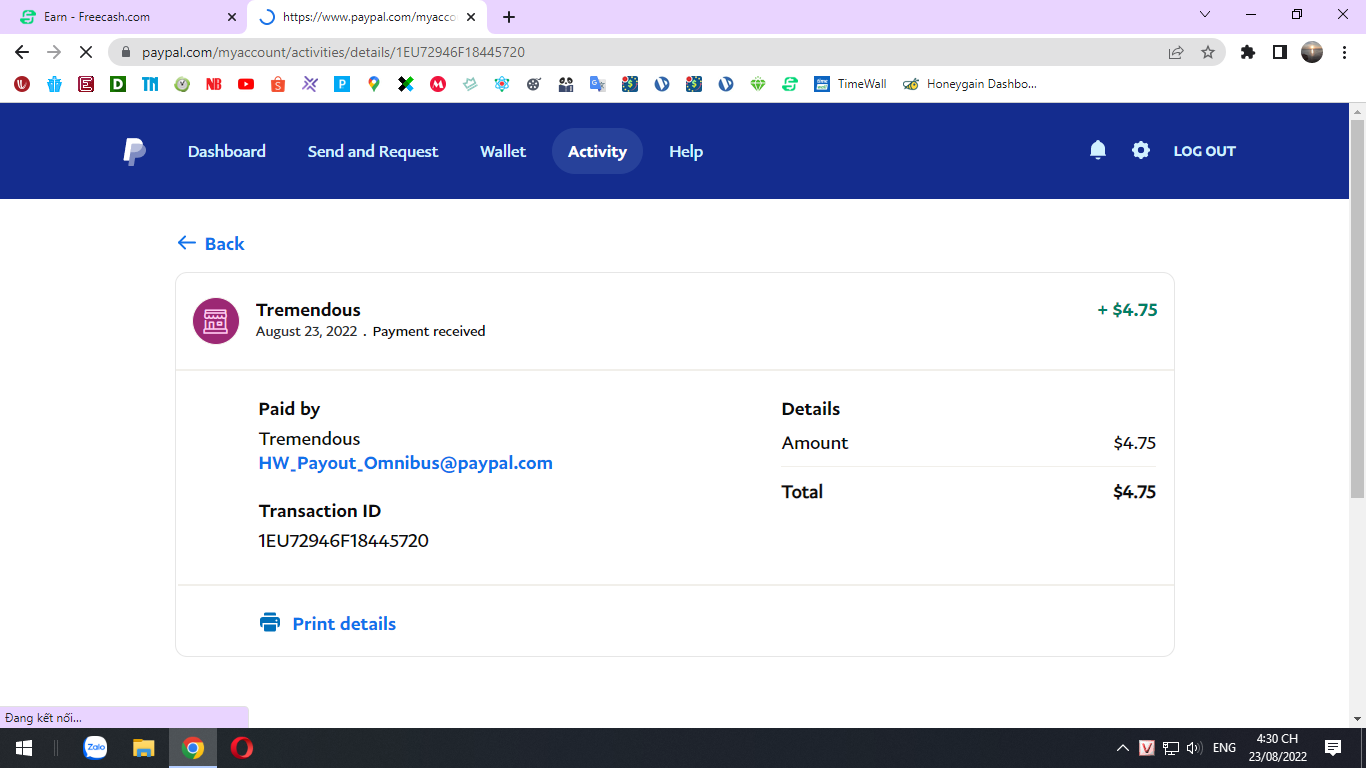Viewport: 1366px width, 768px height.
Task: Click the printer icon beside Print details
Action: point(270,623)
